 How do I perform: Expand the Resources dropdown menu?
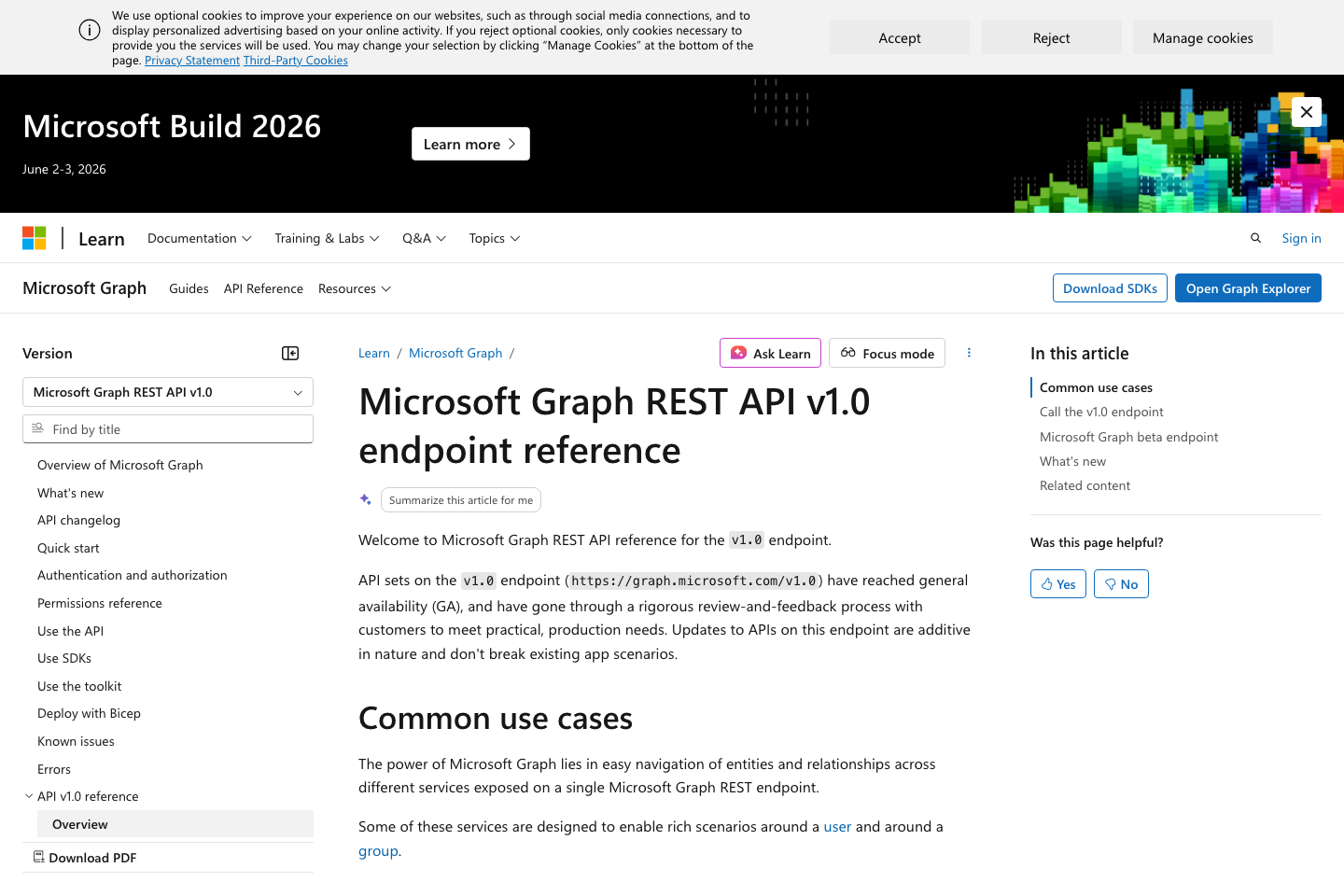click(355, 288)
